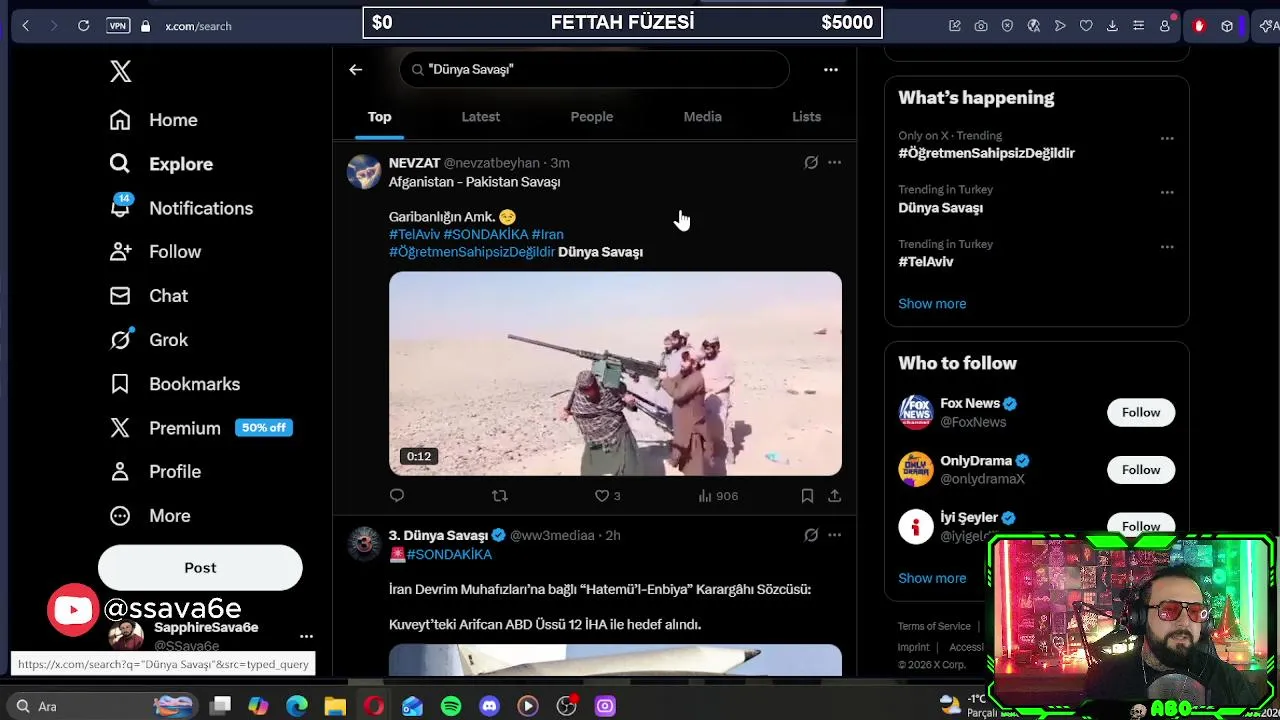1280x720 pixels.
Task: Open File Explorer from taskbar
Action: click(x=335, y=706)
